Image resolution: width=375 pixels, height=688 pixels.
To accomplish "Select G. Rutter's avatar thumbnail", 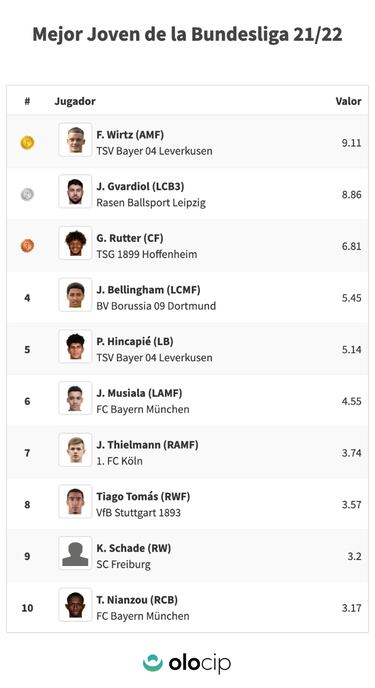I will click(x=75, y=243).
